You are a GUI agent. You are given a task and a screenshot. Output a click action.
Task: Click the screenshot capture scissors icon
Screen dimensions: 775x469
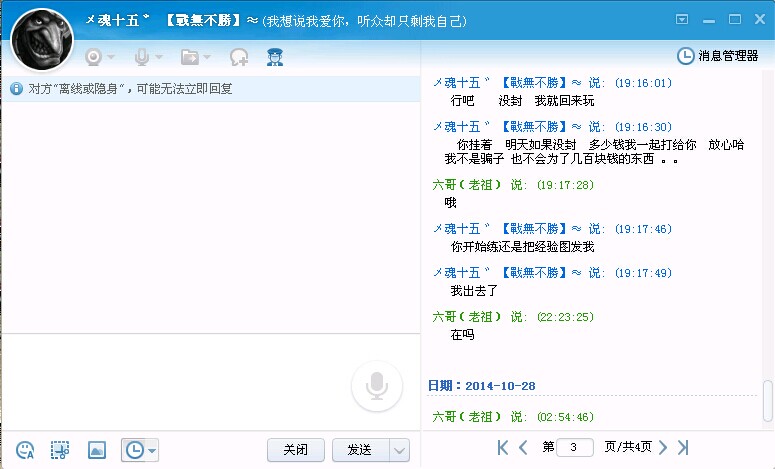(60, 450)
